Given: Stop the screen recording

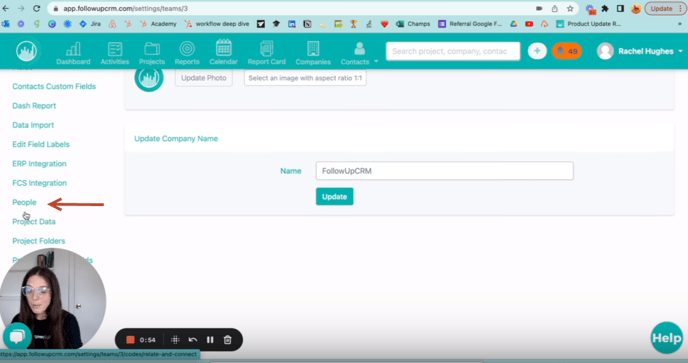Looking at the screenshot, I should point(130,340).
